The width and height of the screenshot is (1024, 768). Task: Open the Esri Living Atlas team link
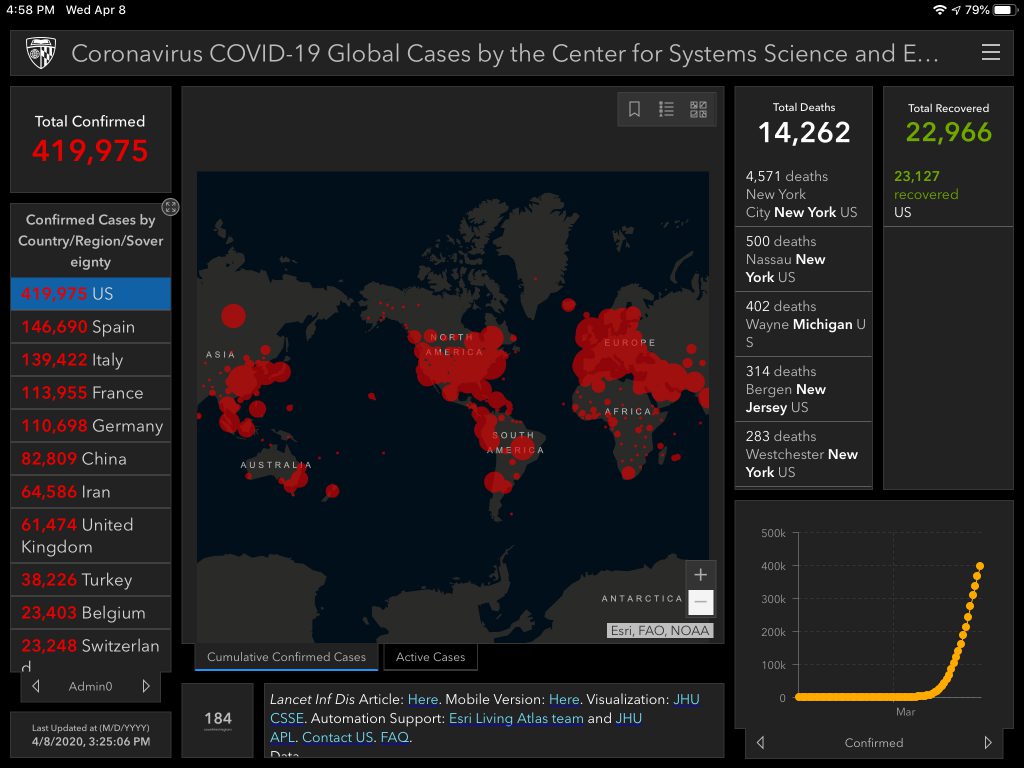pyautogui.click(x=515, y=718)
